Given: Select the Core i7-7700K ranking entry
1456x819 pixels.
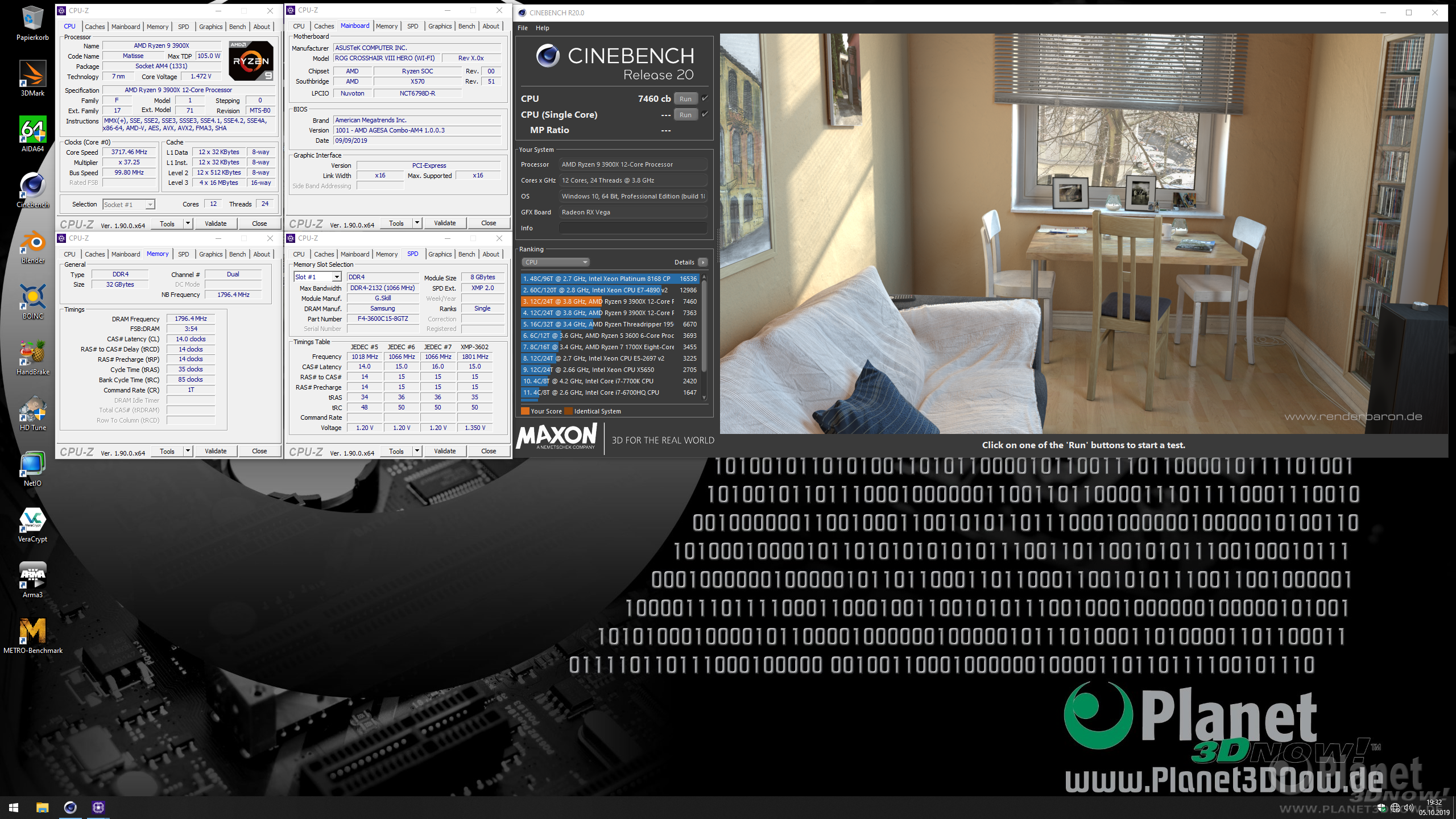Looking at the screenshot, I should pos(610,381).
